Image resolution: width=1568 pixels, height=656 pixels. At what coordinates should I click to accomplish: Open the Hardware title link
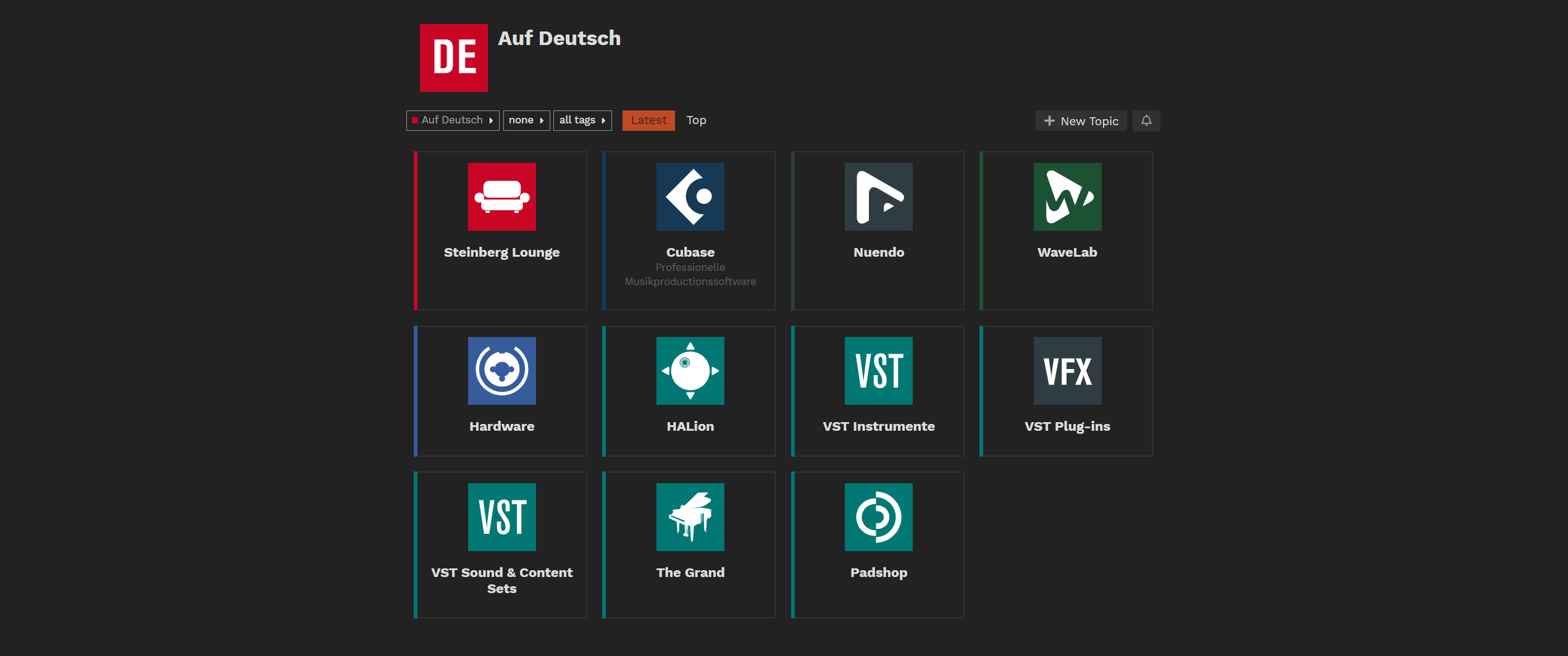click(501, 426)
